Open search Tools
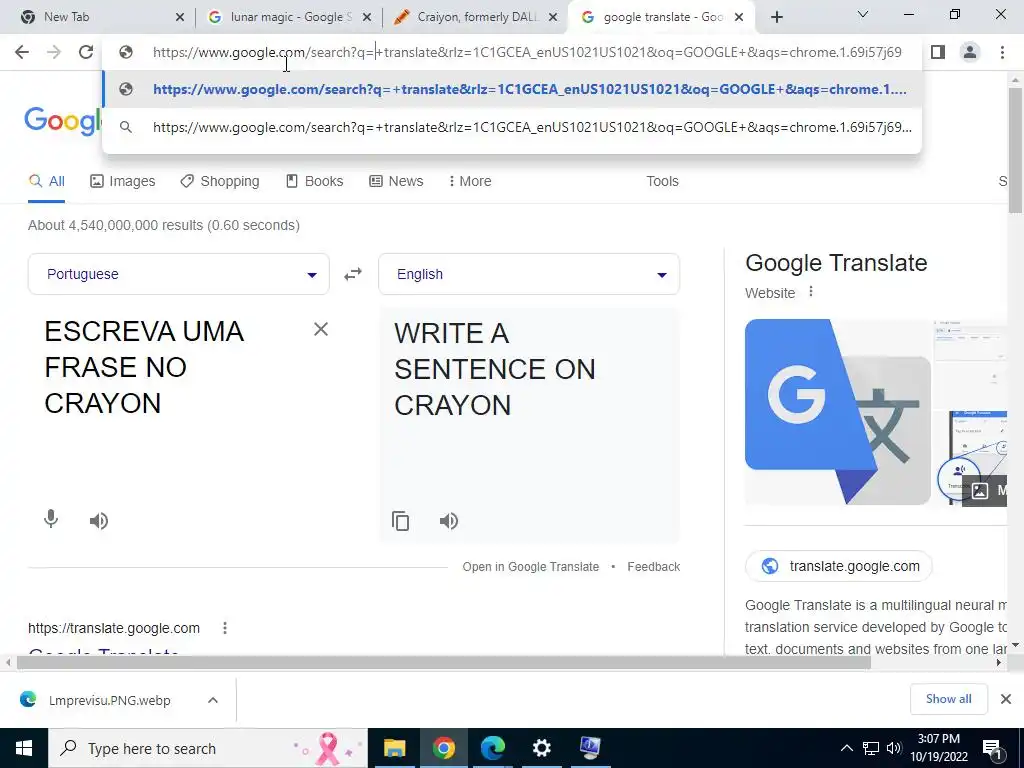The width and height of the screenshot is (1024, 768). click(x=662, y=182)
